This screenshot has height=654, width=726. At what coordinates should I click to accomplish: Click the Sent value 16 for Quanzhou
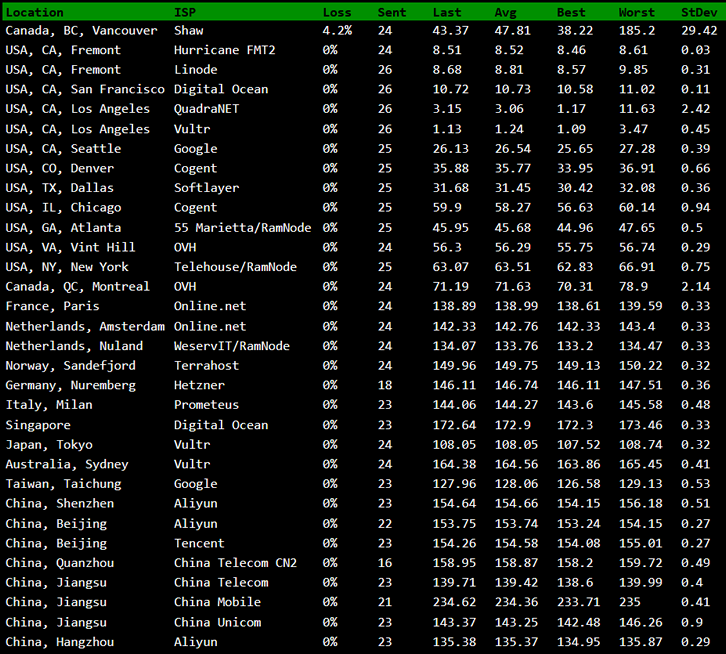click(x=385, y=563)
